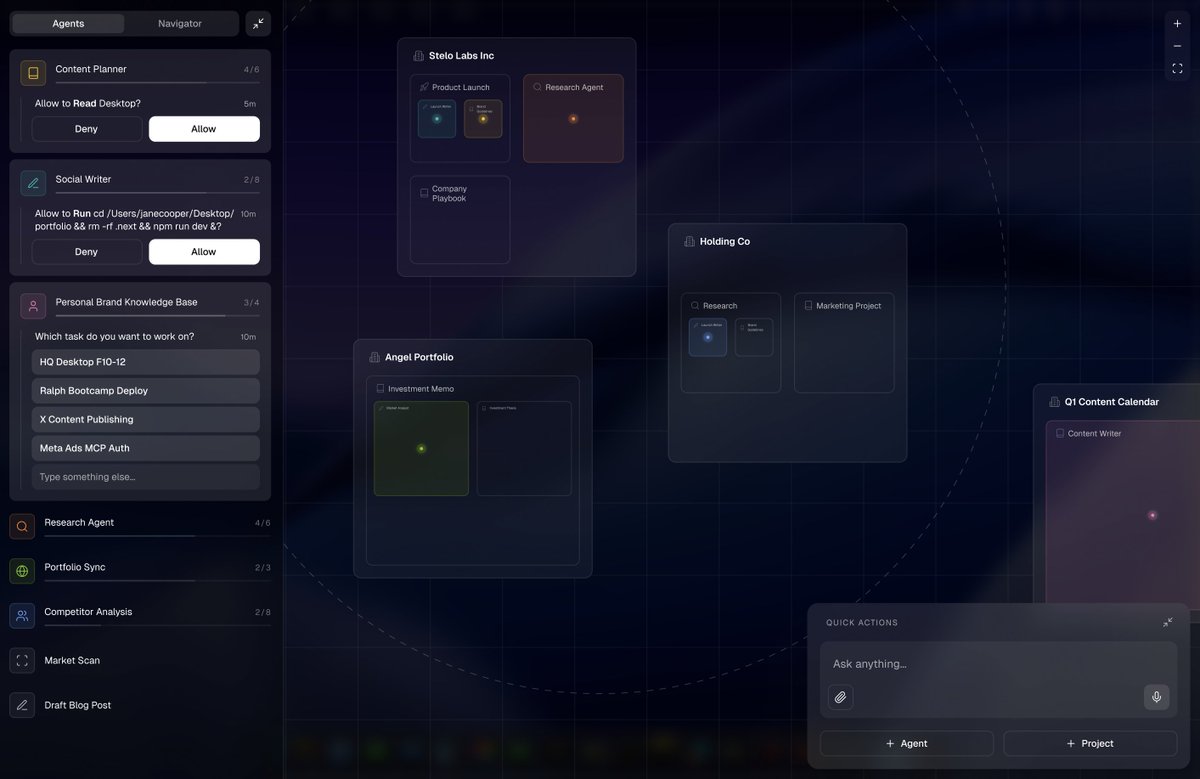
Task: Select Portfolio Sync row label
Action: point(75,567)
